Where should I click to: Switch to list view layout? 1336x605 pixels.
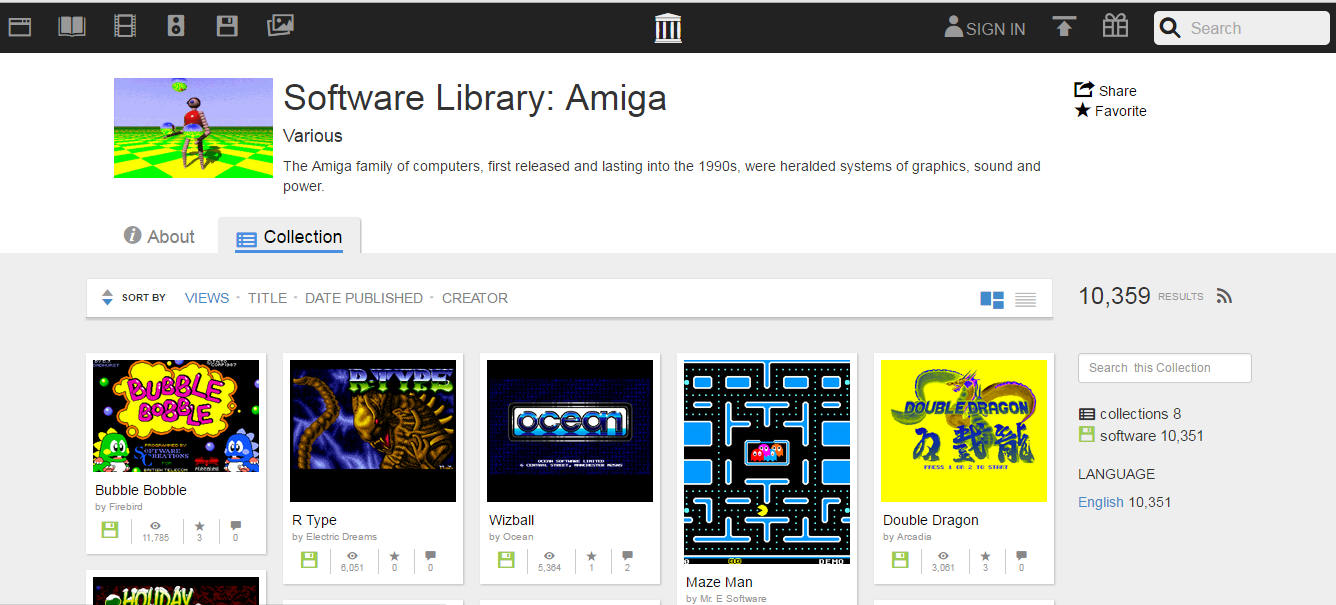(x=1025, y=299)
